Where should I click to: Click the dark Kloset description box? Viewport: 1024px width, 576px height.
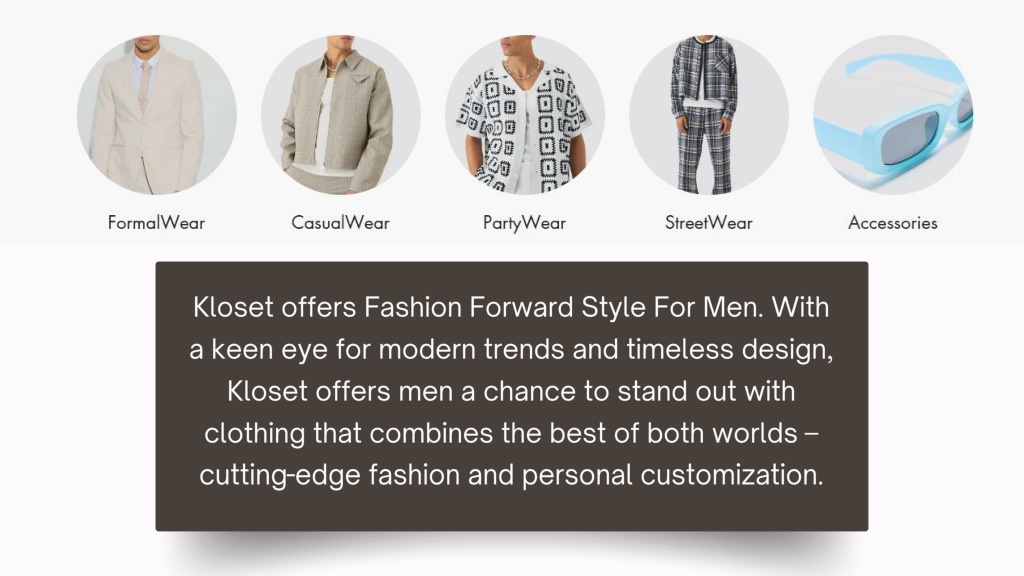(x=512, y=396)
